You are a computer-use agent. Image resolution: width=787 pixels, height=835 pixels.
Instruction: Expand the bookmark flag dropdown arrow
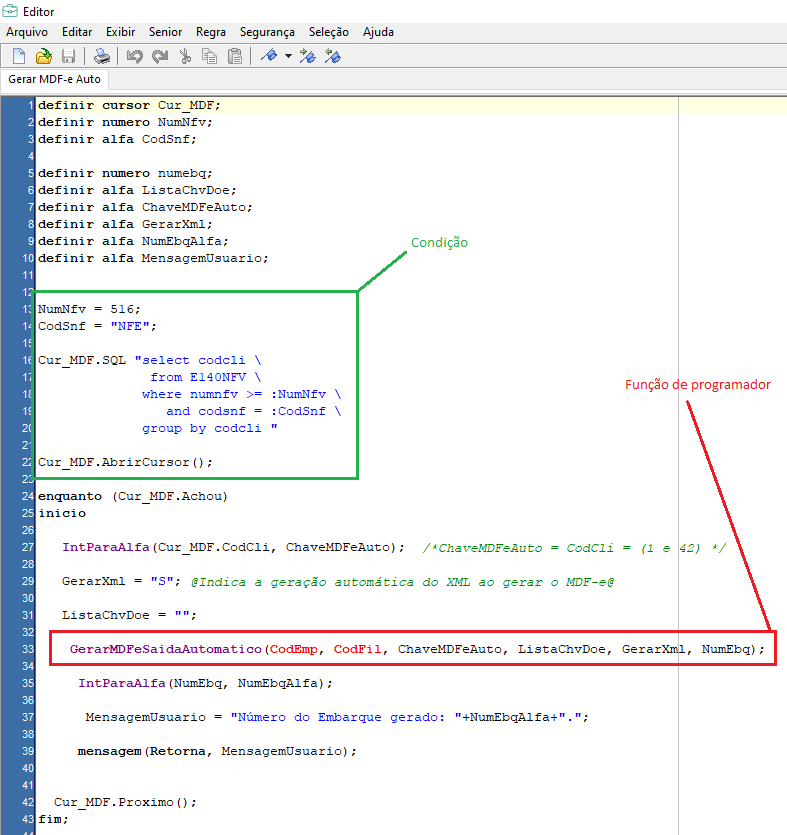coord(288,56)
